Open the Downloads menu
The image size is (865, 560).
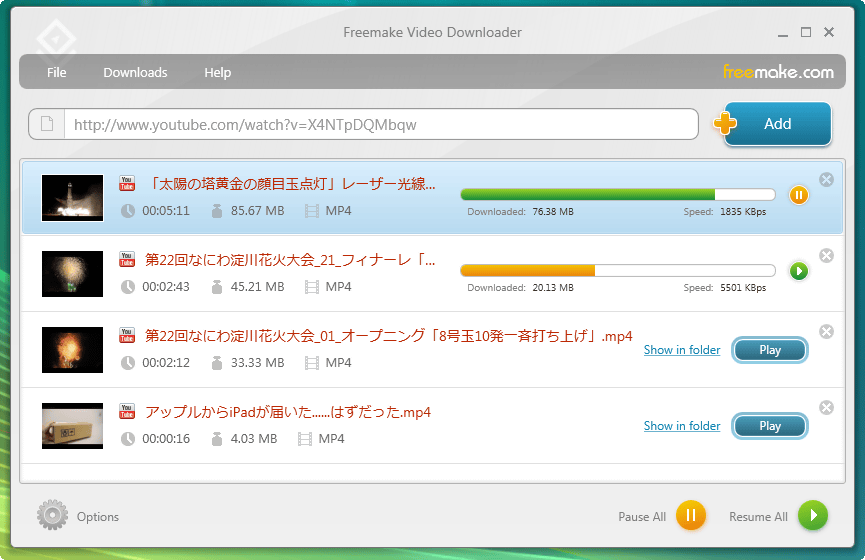(x=135, y=72)
